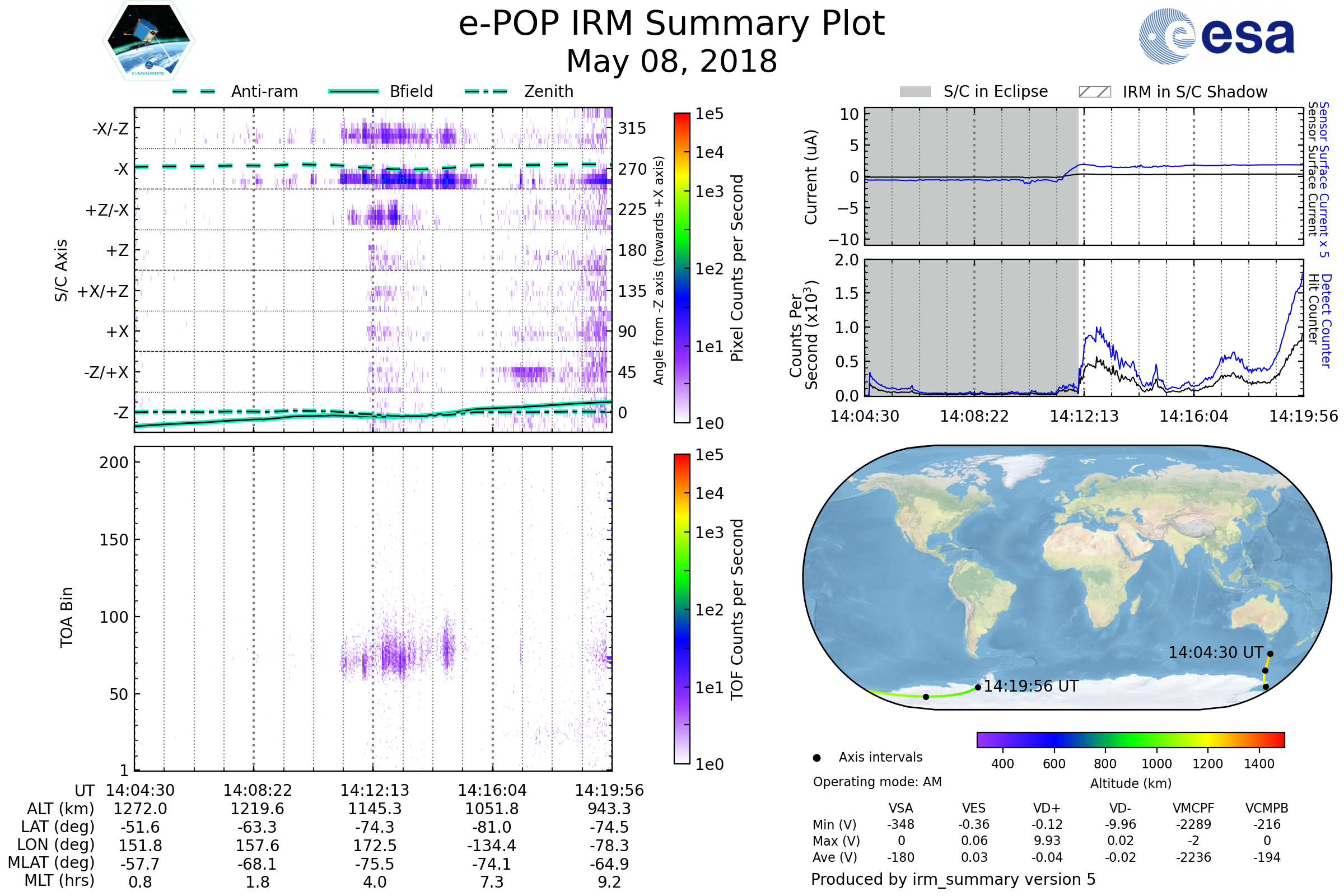Click the e-POP IRM Summary Plot title
This screenshot has width=1344, height=896.
[671, 24]
